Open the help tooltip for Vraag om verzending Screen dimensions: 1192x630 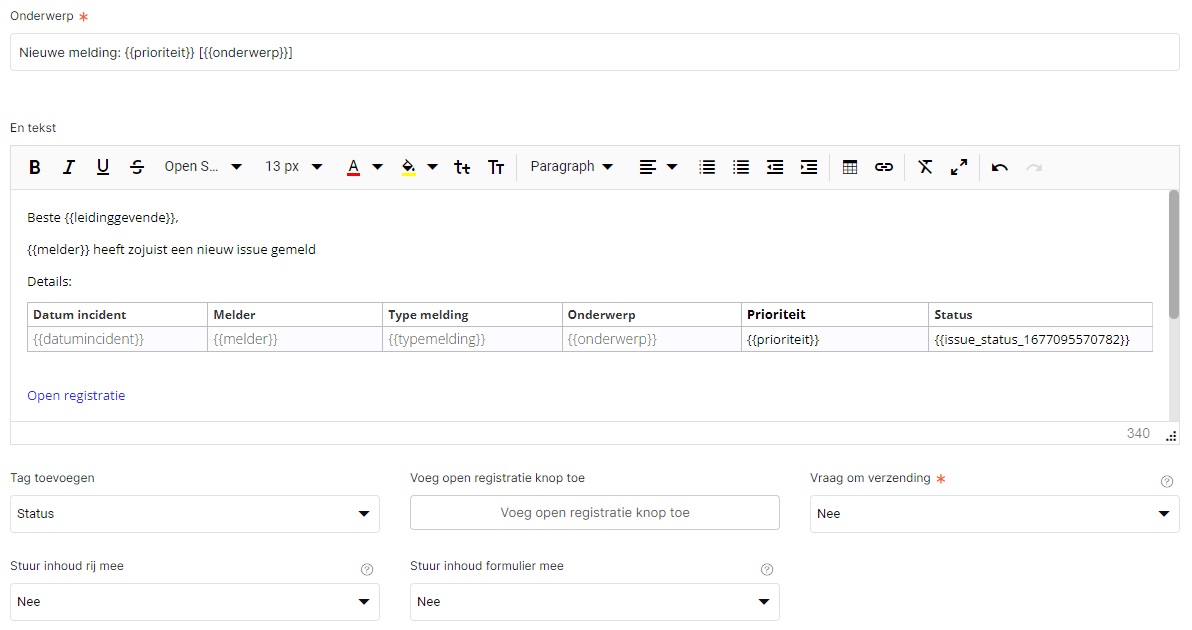coord(1166,482)
